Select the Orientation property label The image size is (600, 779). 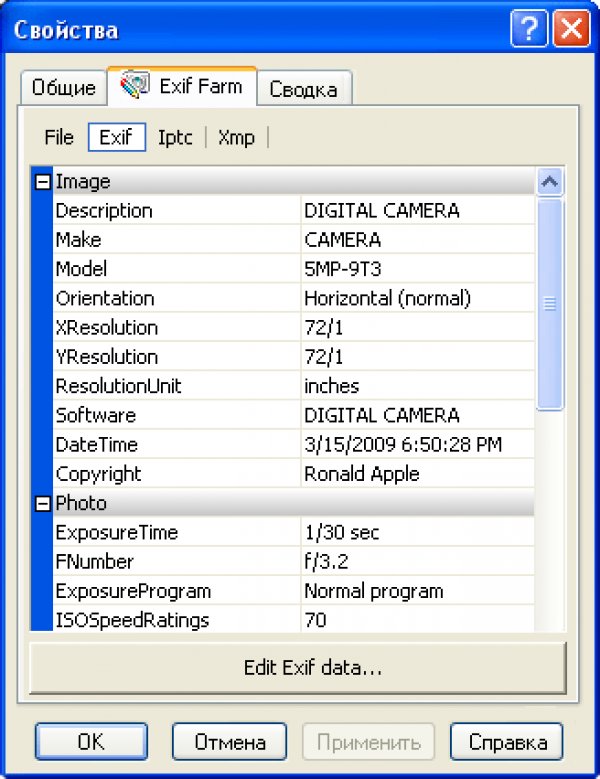pos(105,299)
